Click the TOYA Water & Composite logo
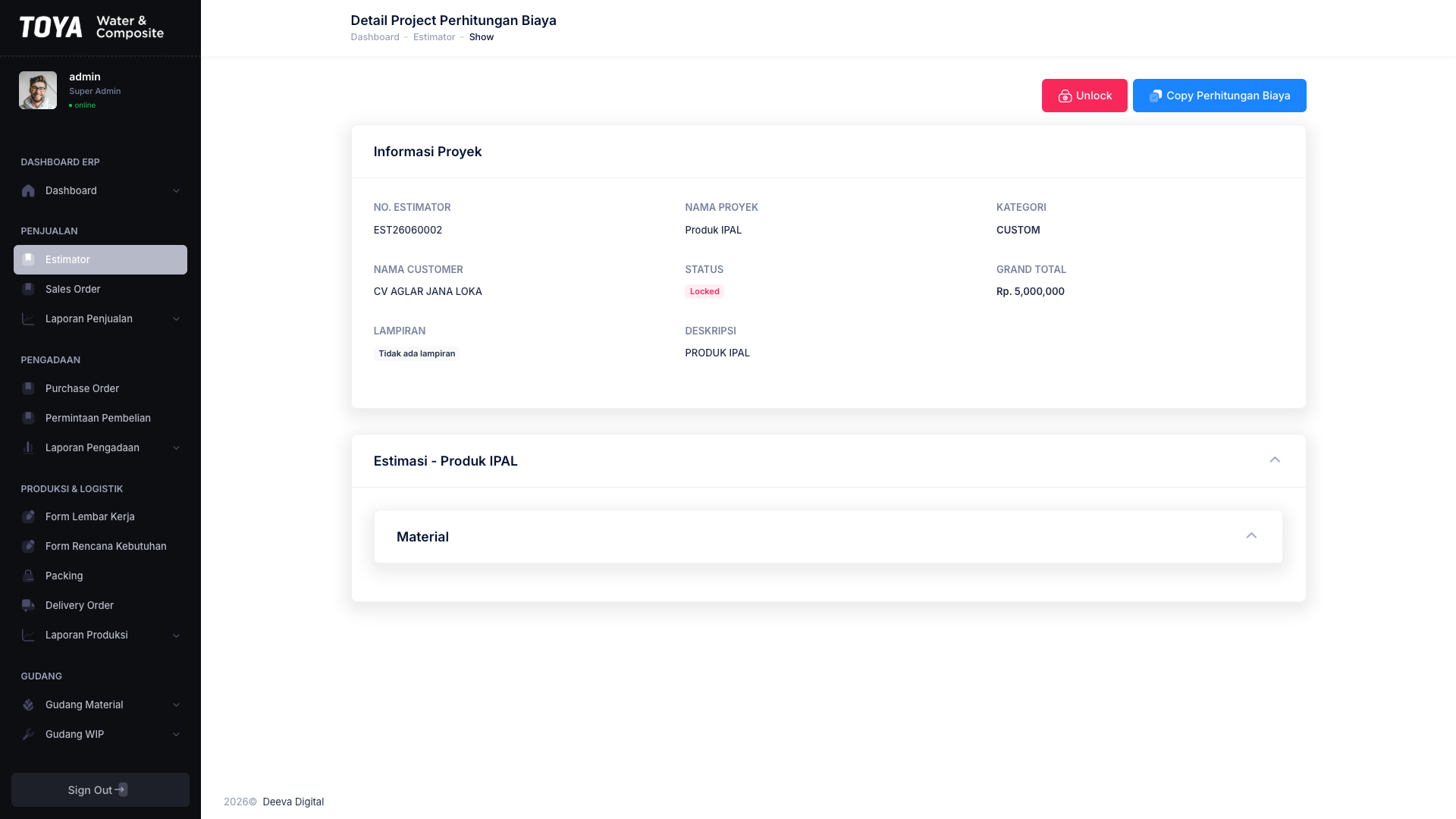Viewport: 1456px width, 819px height. [x=92, y=27]
